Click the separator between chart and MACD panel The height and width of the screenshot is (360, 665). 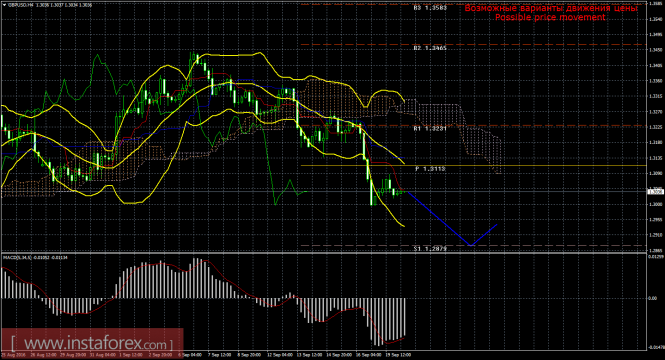[x=324, y=253]
